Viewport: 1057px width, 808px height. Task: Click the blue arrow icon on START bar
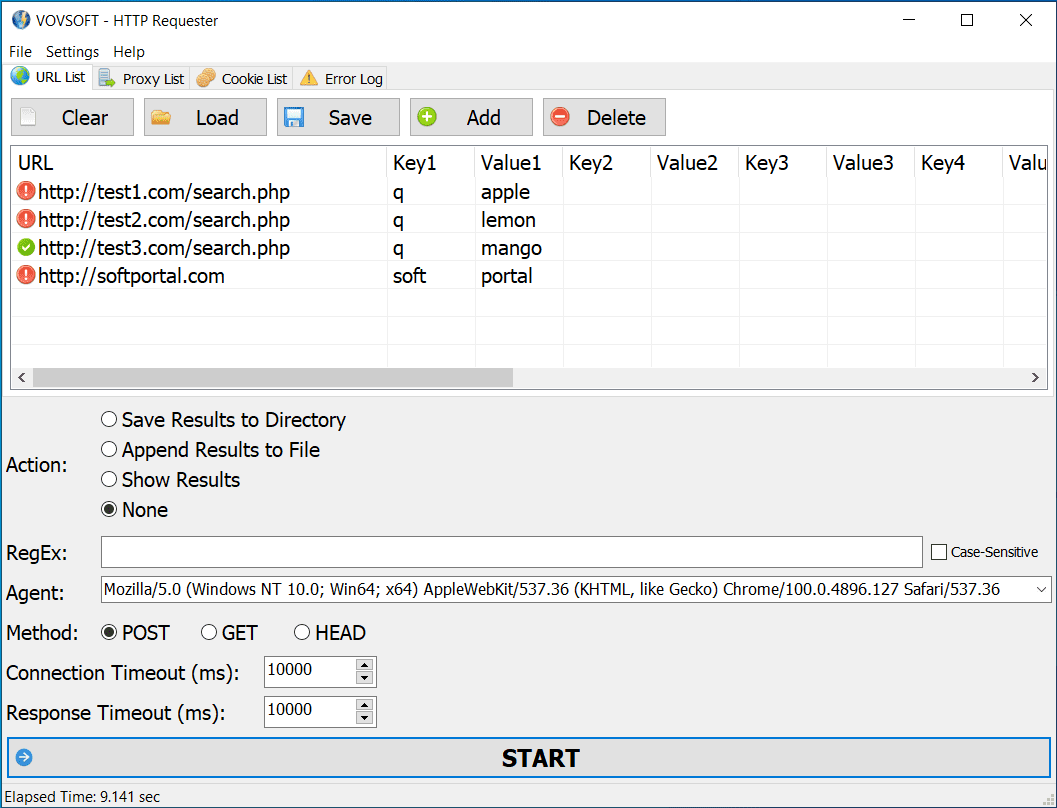24,757
